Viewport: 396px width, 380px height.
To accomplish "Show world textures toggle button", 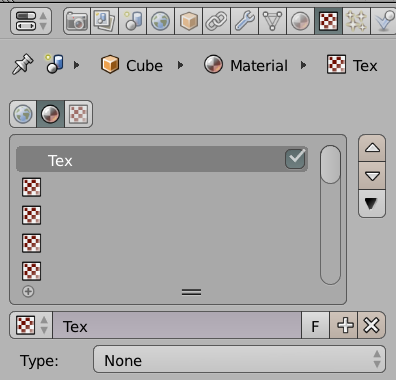I will (23, 114).
